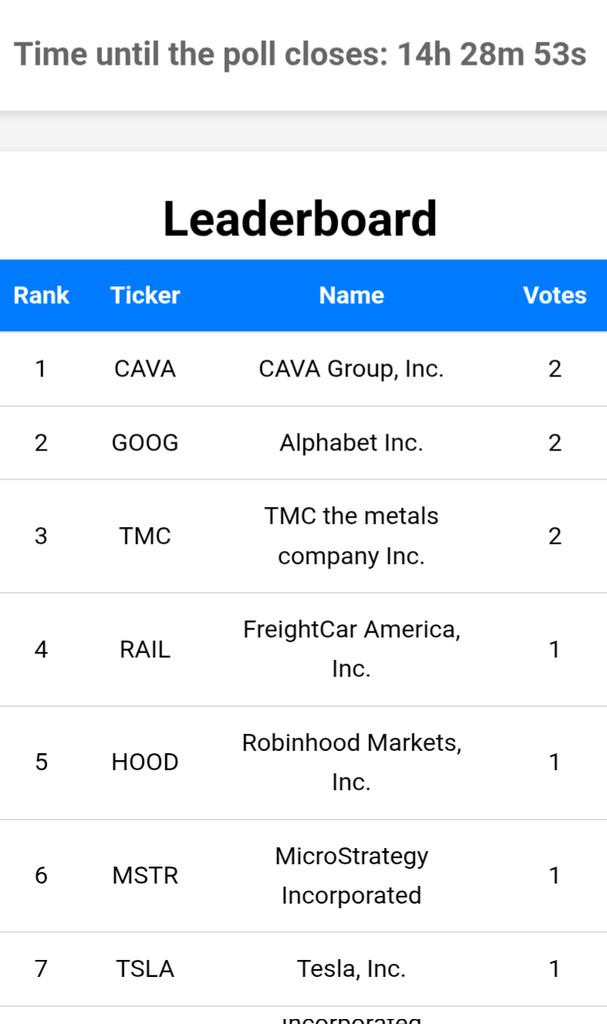Click the CAVA Group, Inc. name
Screen dimensions: 607x1024
pos(352,369)
